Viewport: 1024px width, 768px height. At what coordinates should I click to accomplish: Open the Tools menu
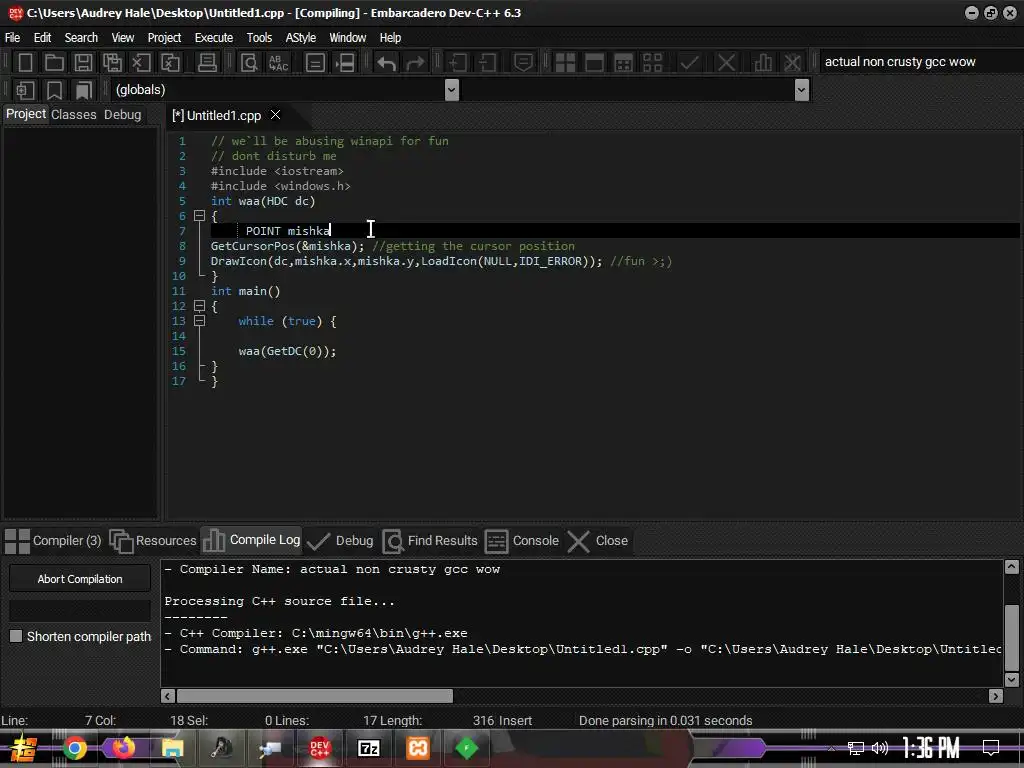pos(259,37)
